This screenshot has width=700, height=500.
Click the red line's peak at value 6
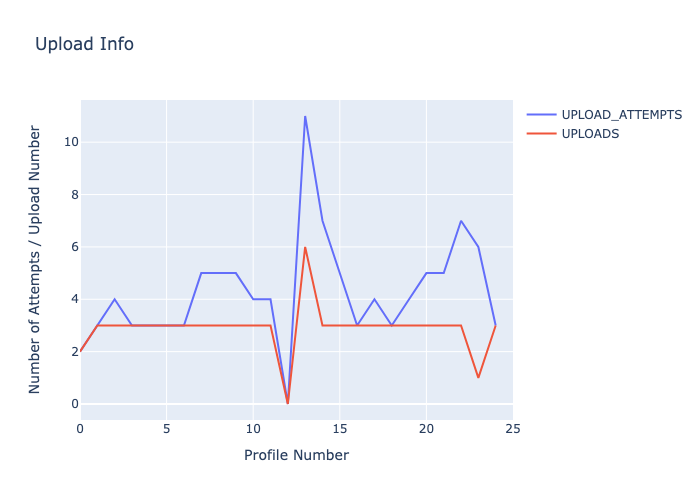pyautogui.click(x=305, y=247)
